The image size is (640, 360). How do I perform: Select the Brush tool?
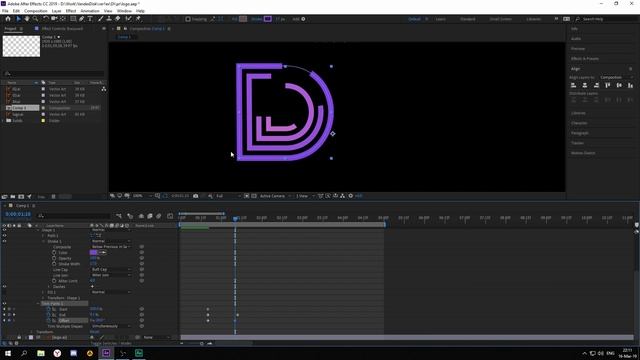(100, 19)
